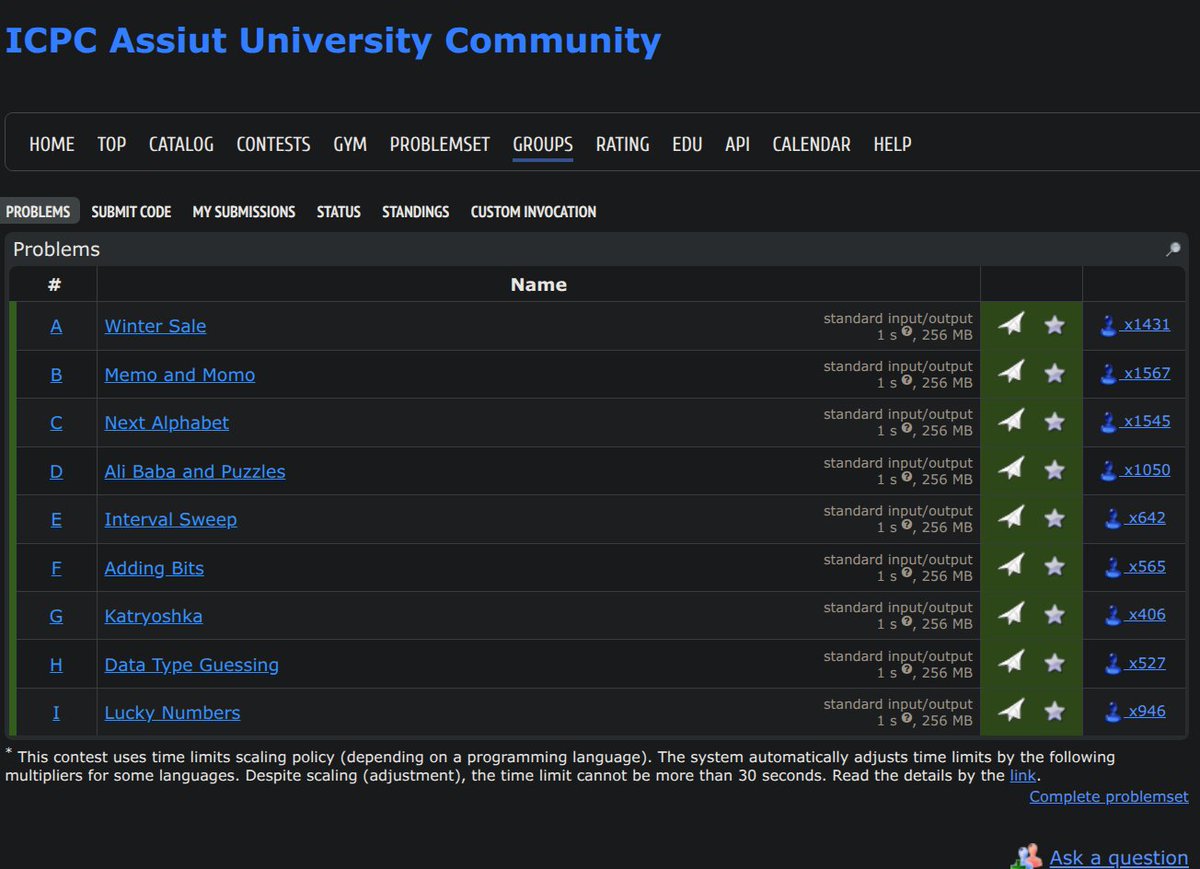Open the CALENDAR menu item

(x=811, y=144)
